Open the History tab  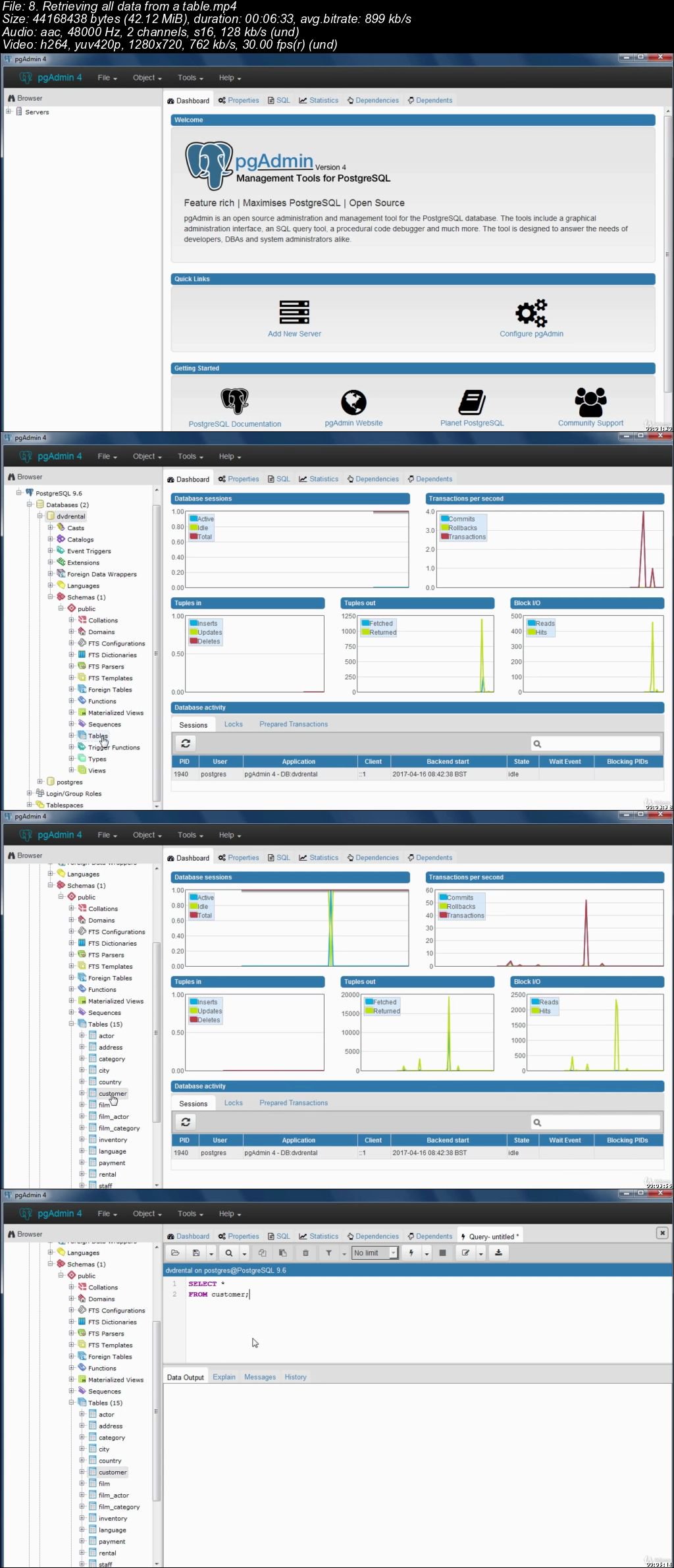coord(296,1376)
